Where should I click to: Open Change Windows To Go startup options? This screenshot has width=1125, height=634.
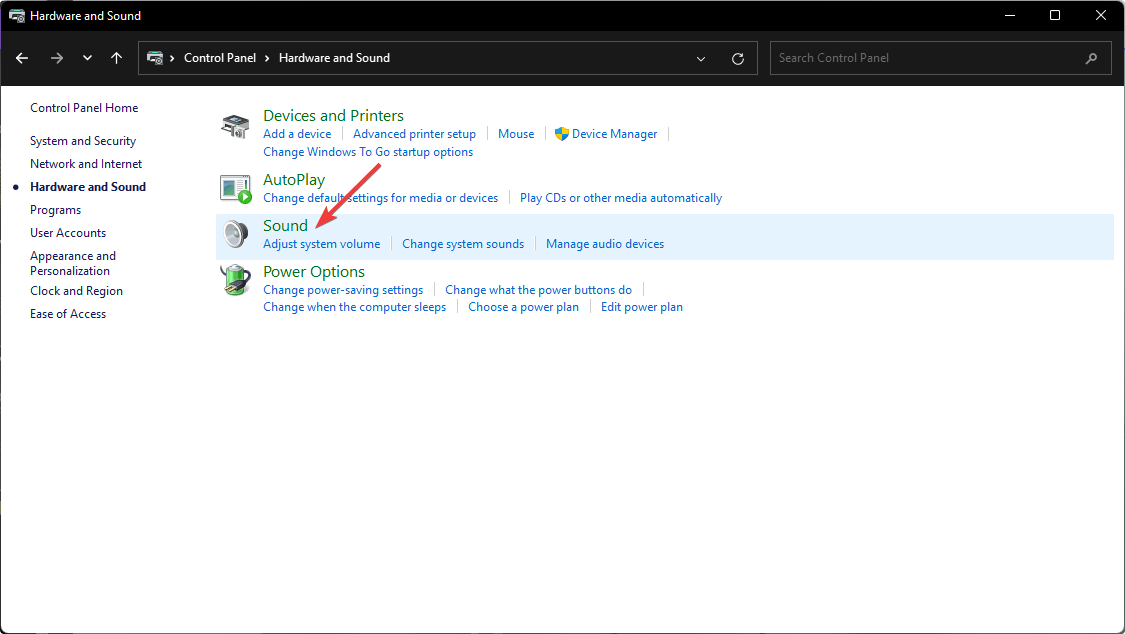tap(368, 152)
